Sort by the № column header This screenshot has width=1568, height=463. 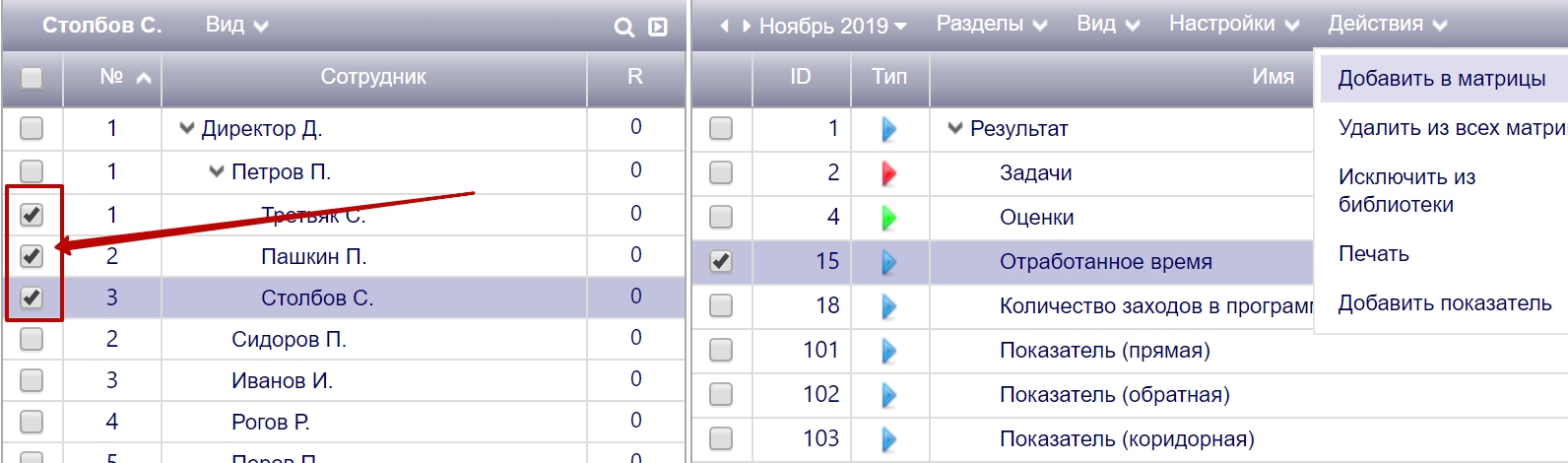[x=124, y=77]
